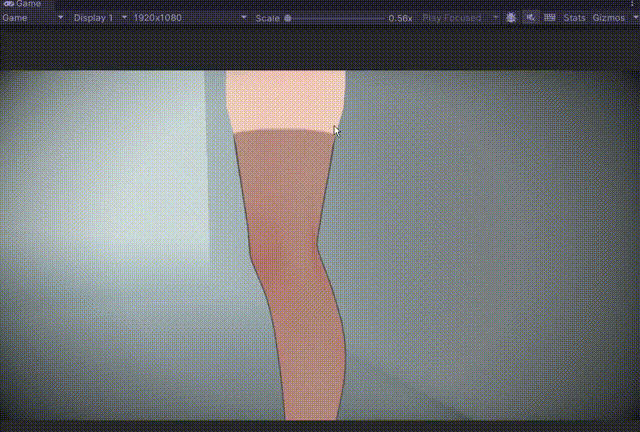
Task: Toggle the Stats overlay
Action: click(574, 18)
